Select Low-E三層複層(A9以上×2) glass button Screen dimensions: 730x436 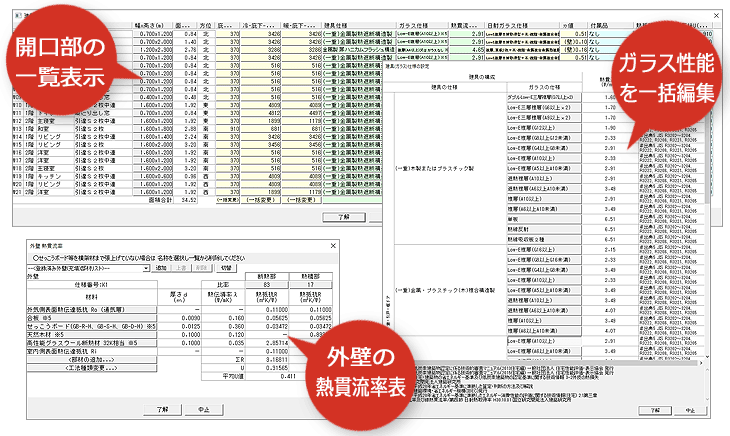coord(544,118)
